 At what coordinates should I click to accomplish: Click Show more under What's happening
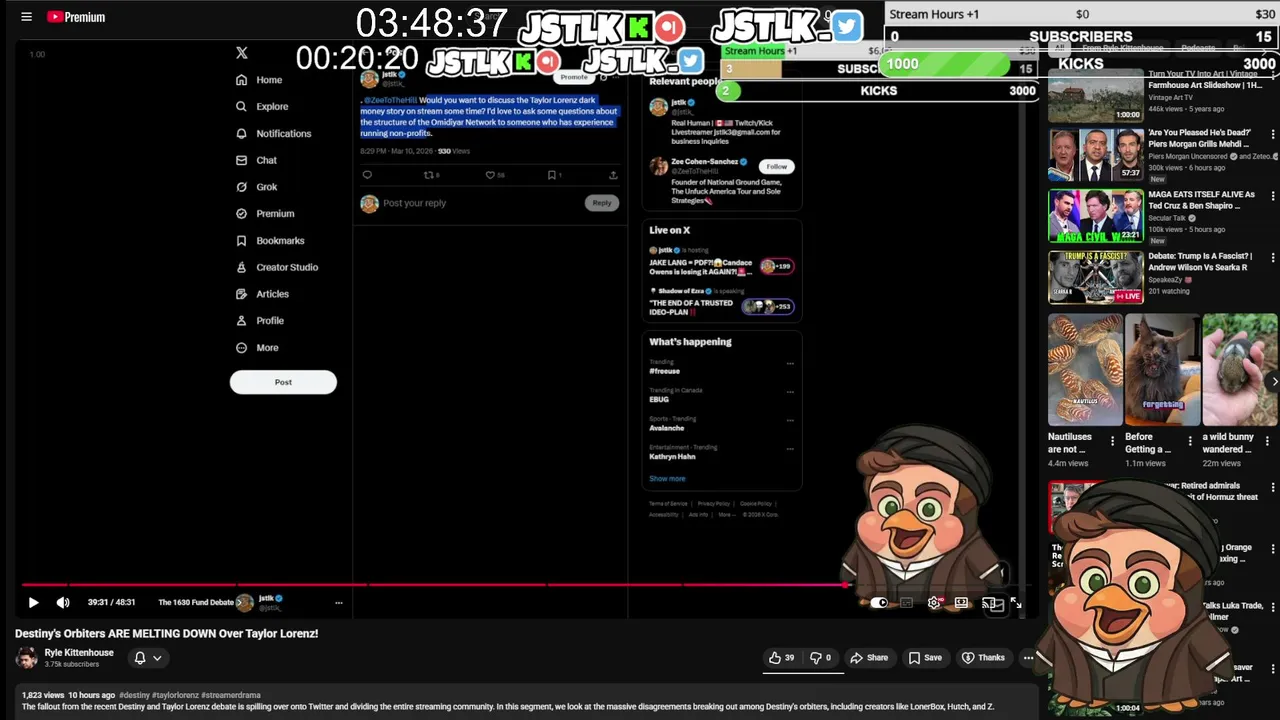[x=667, y=479]
